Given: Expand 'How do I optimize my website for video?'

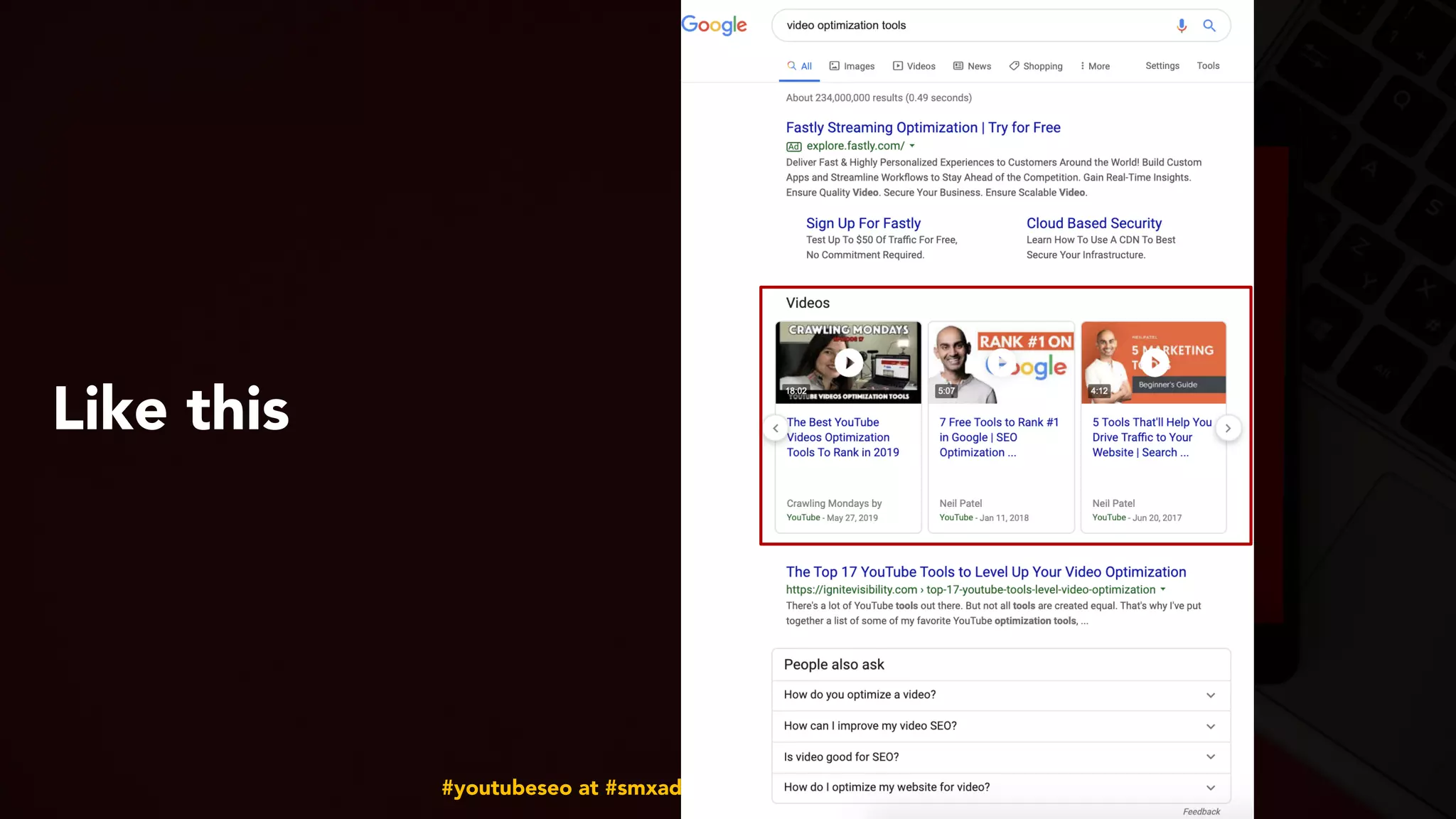Looking at the screenshot, I should [1210, 788].
